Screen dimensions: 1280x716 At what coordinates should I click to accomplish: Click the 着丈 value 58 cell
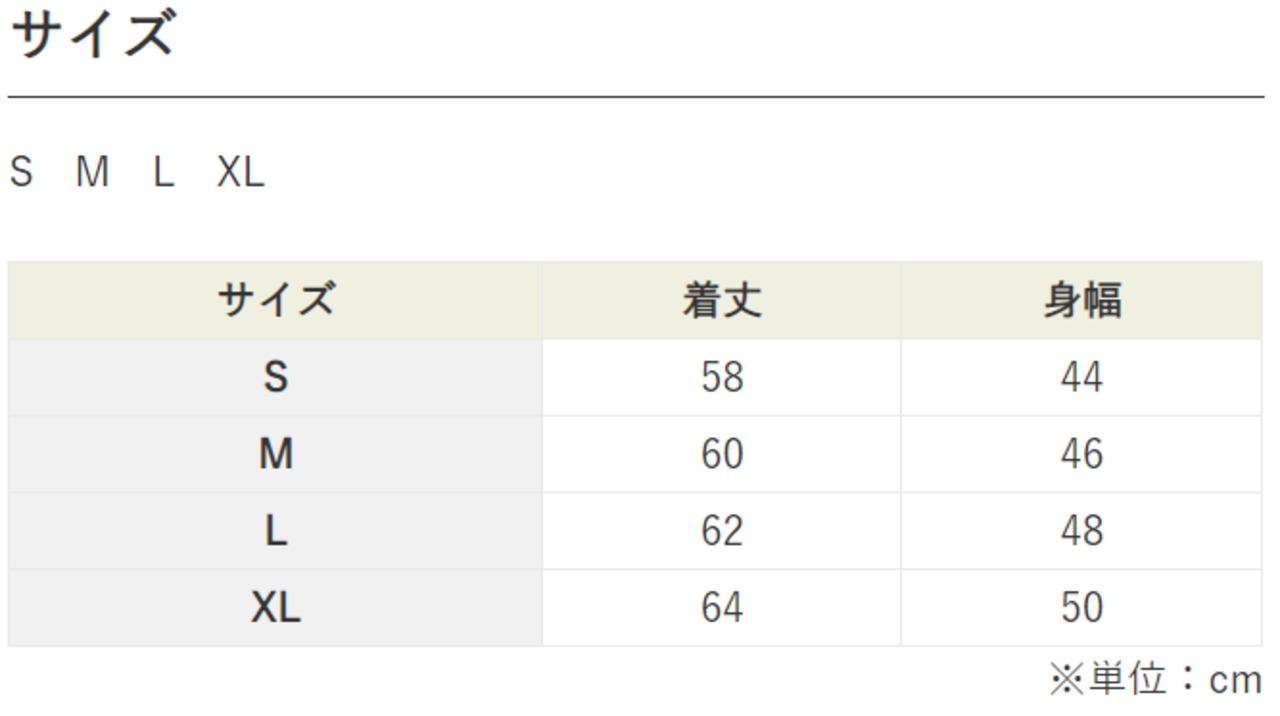(x=721, y=377)
